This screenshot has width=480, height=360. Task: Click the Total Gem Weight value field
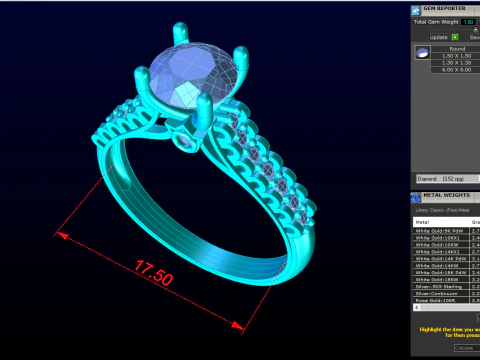click(468, 22)
